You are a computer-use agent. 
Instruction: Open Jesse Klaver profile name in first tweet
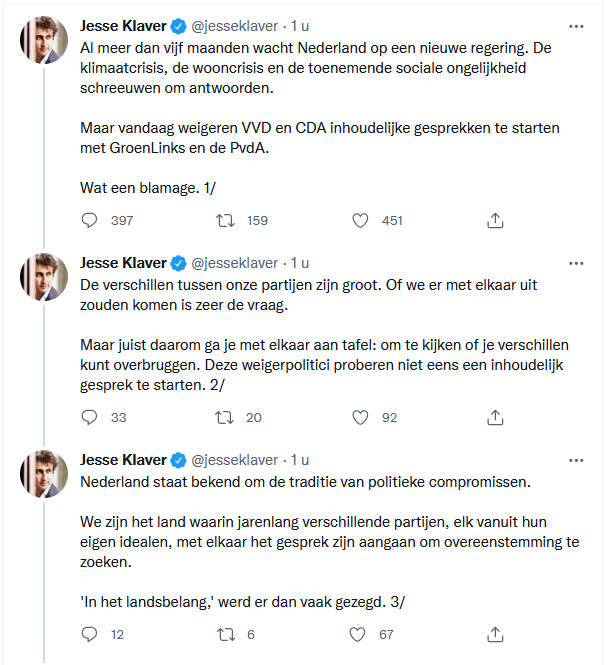[x=123, y=26]
